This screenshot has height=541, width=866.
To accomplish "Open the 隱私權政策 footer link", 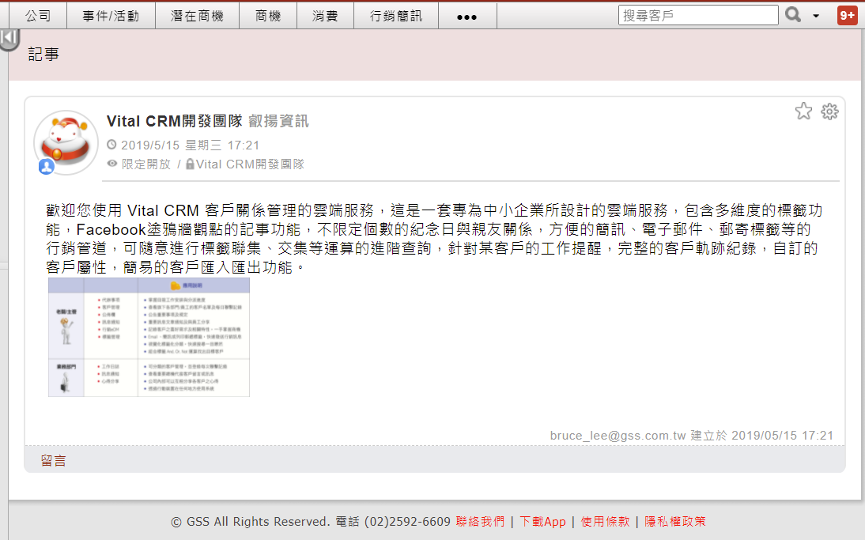I will [675, 521].
